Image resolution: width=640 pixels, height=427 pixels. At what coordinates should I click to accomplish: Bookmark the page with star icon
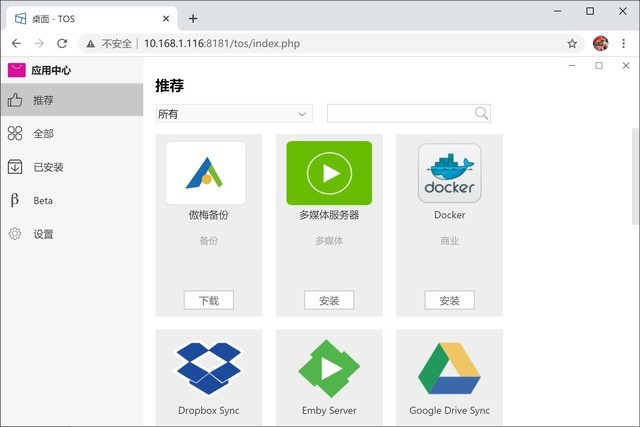[x=572, y=43]
